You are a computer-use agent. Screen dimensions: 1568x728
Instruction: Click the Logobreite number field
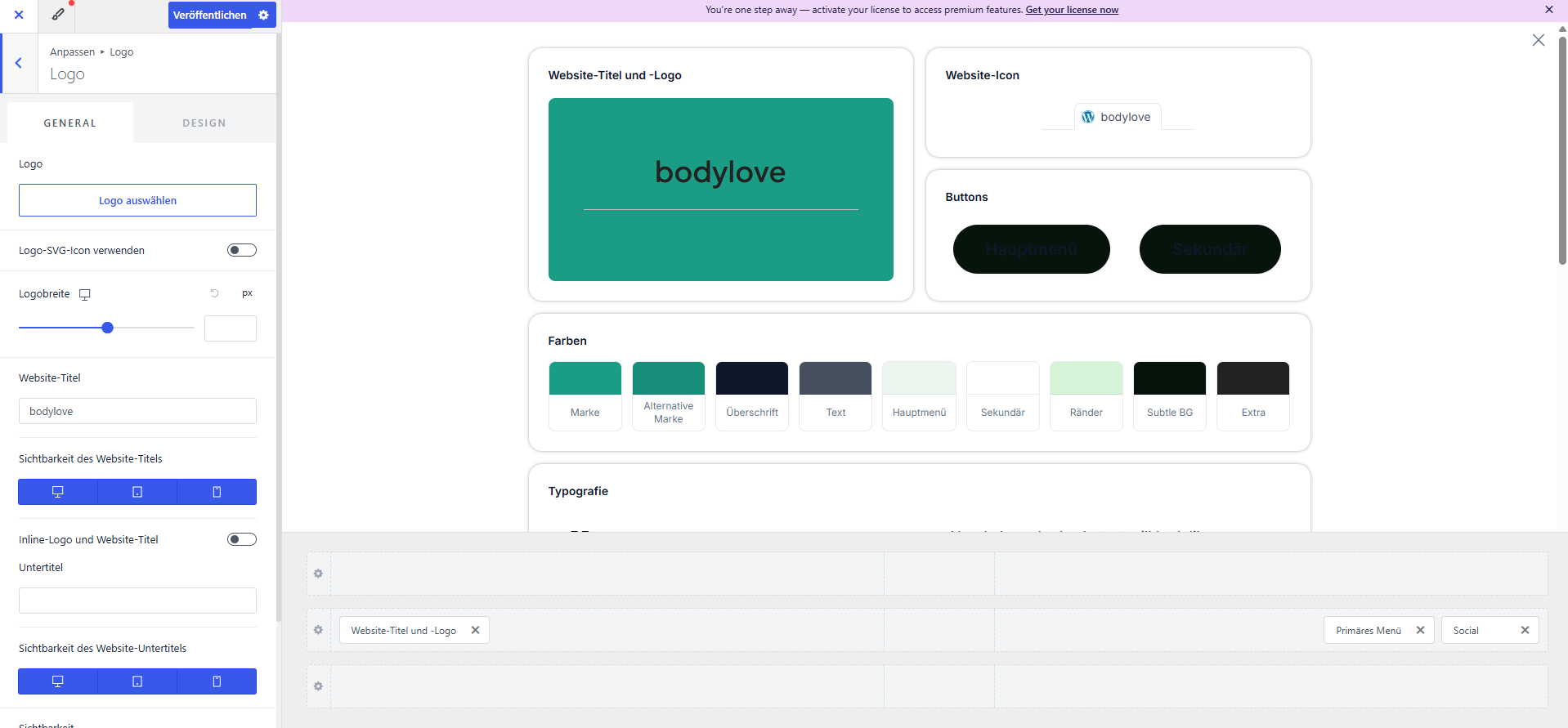coord(231,328)
